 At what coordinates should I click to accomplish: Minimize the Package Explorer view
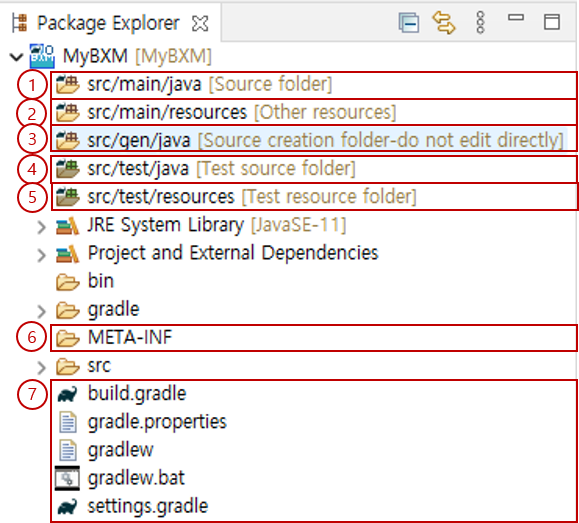516,17
